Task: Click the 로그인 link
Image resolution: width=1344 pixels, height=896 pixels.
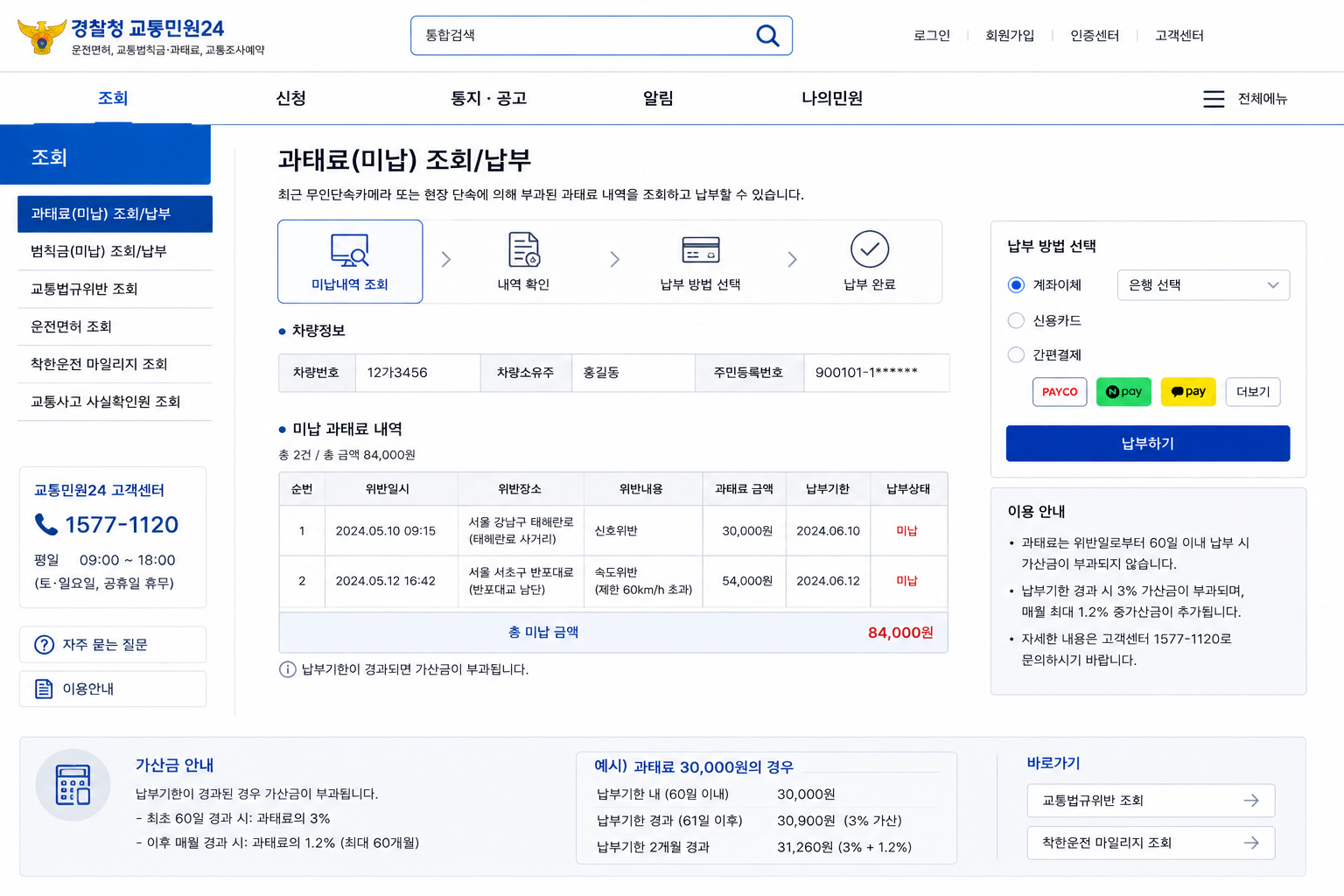Action: tap(931, 35)
